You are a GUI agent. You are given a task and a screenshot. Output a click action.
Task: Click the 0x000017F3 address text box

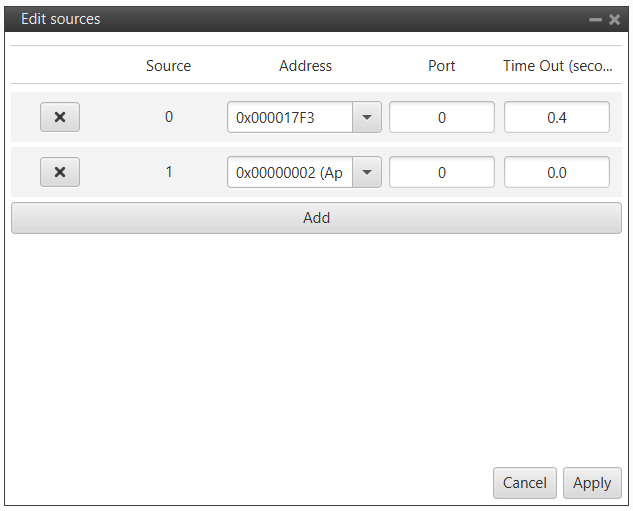click(x=290, y=117)
